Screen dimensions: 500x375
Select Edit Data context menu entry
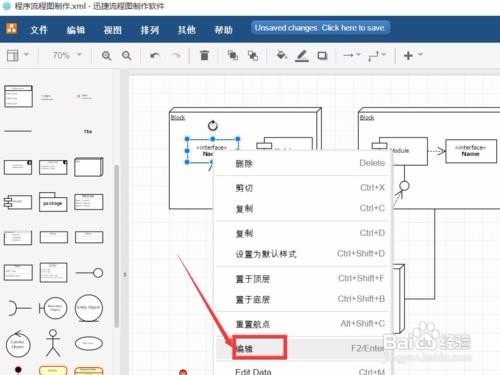[x=303, y=371]
